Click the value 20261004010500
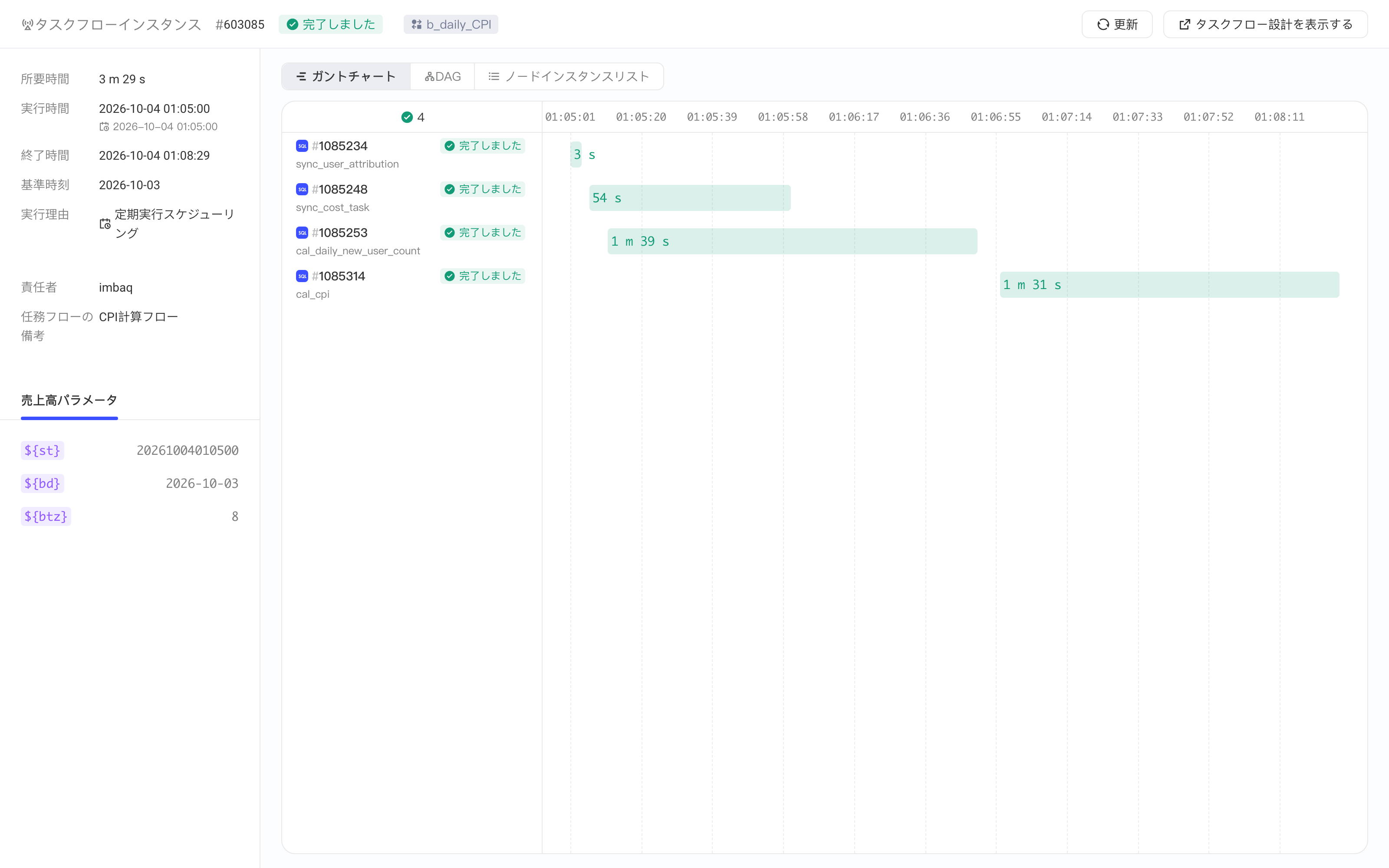 pyautogui.click(x=188, y=450)
